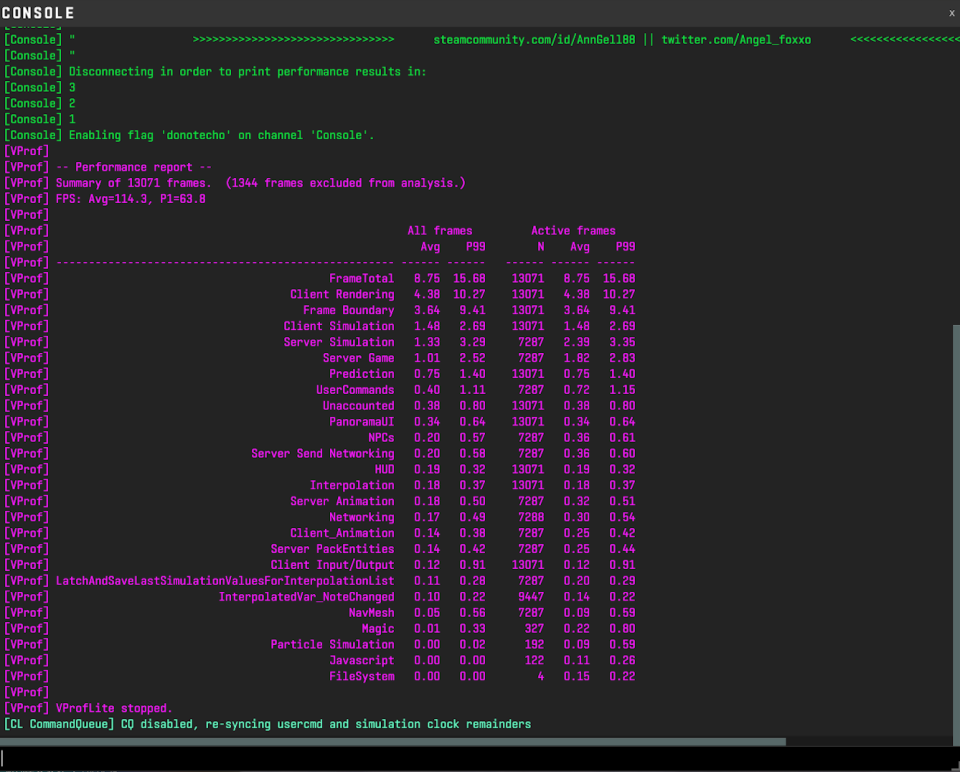The image size is (960, 772).
Task: Click the Javascript row label
Action: 361,661
